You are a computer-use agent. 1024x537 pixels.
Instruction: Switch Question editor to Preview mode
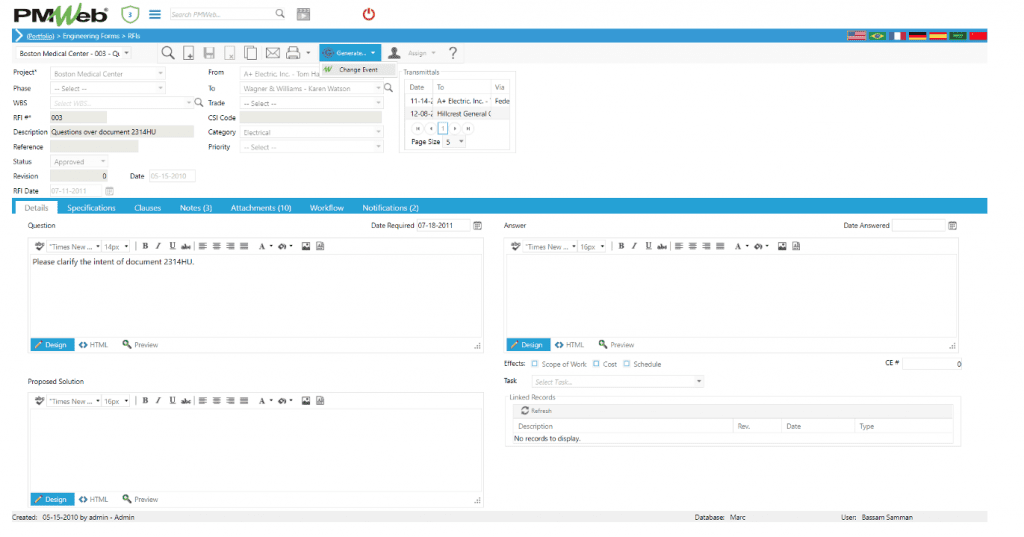[x=140, y=345]
